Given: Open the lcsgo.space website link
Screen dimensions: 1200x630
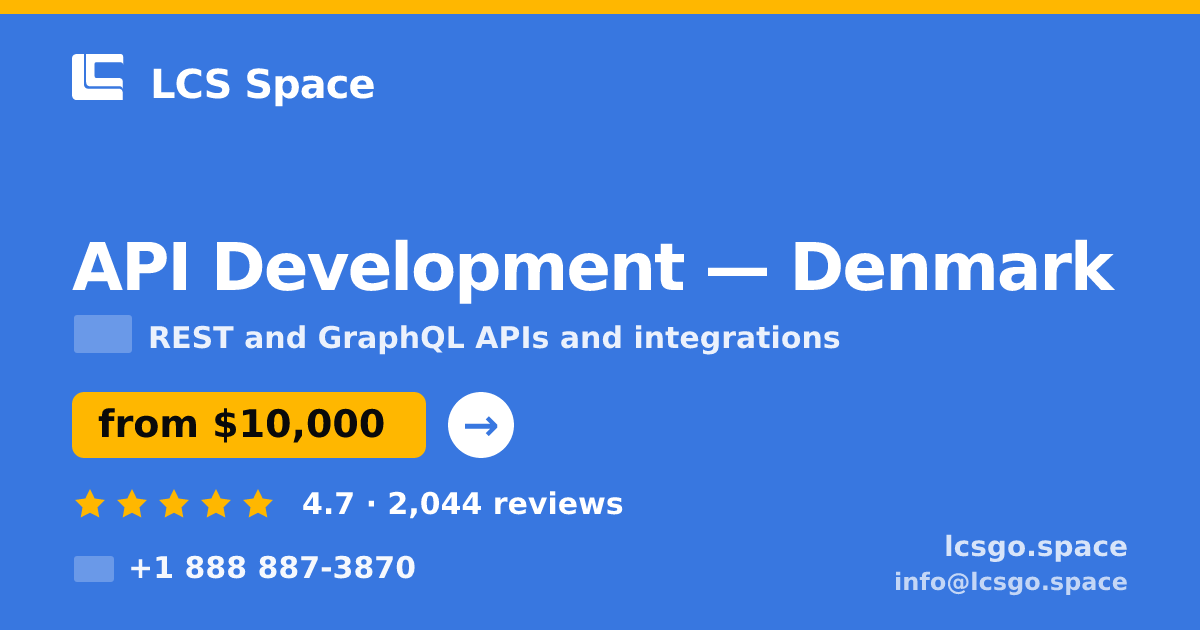Looking at the screenshot, I should [1036, 547].
